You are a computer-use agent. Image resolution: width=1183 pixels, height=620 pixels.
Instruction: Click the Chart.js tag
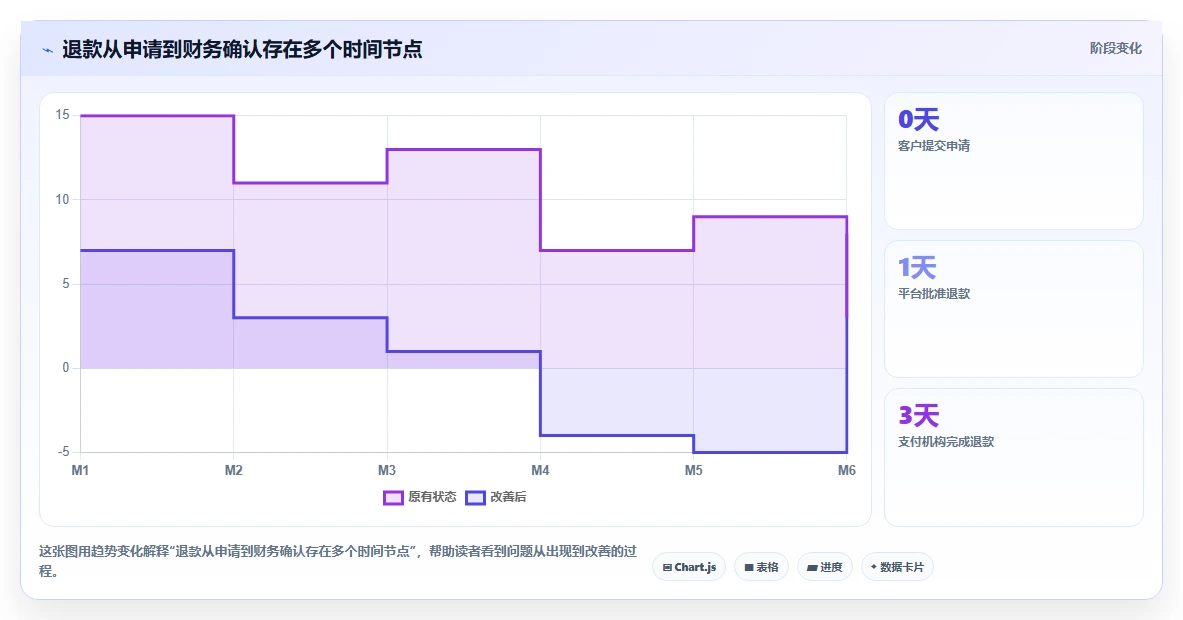pyautogui.click(x=689, y=567)
